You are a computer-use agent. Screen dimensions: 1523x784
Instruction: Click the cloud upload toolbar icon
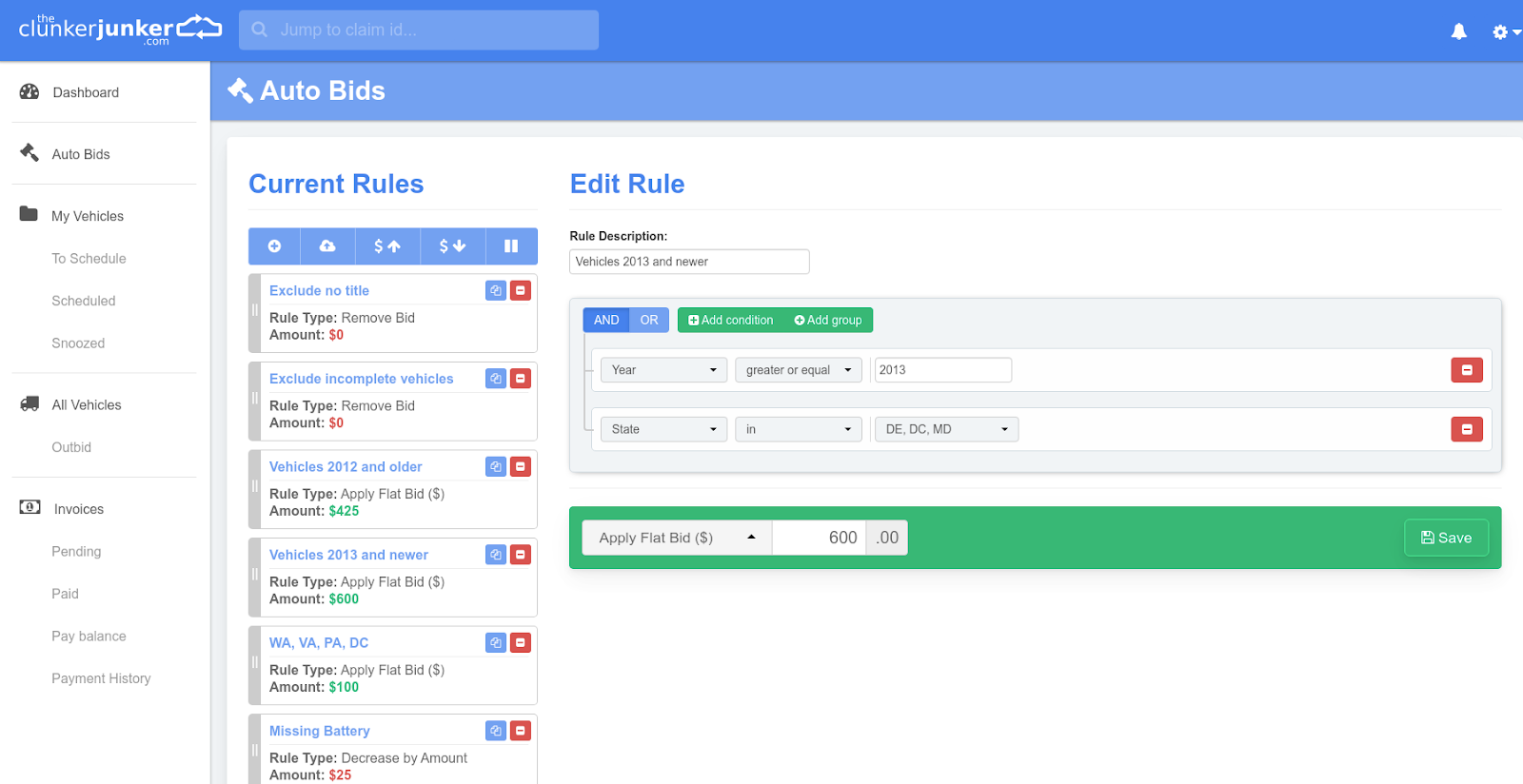click(327, 246)
